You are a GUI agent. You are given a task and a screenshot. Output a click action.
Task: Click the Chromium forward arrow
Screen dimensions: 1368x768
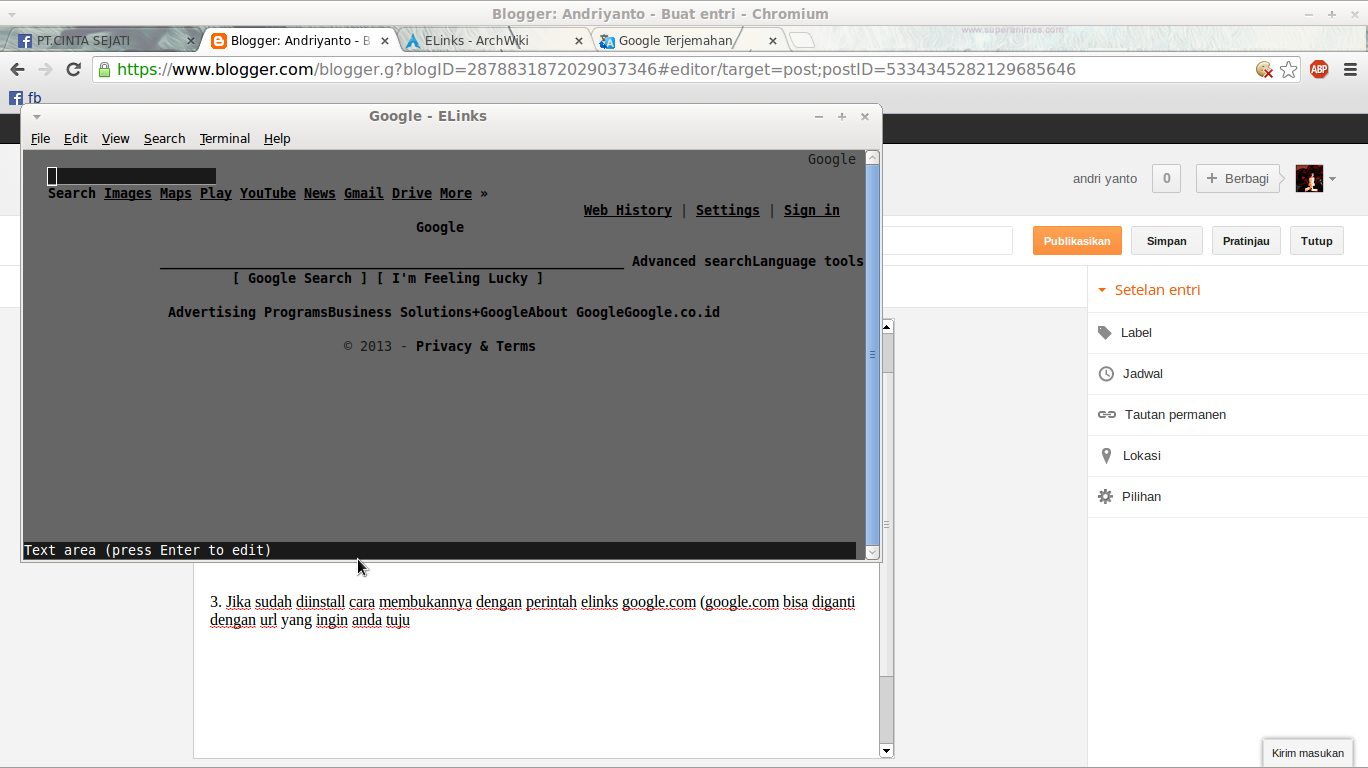[x=45, y=69]
